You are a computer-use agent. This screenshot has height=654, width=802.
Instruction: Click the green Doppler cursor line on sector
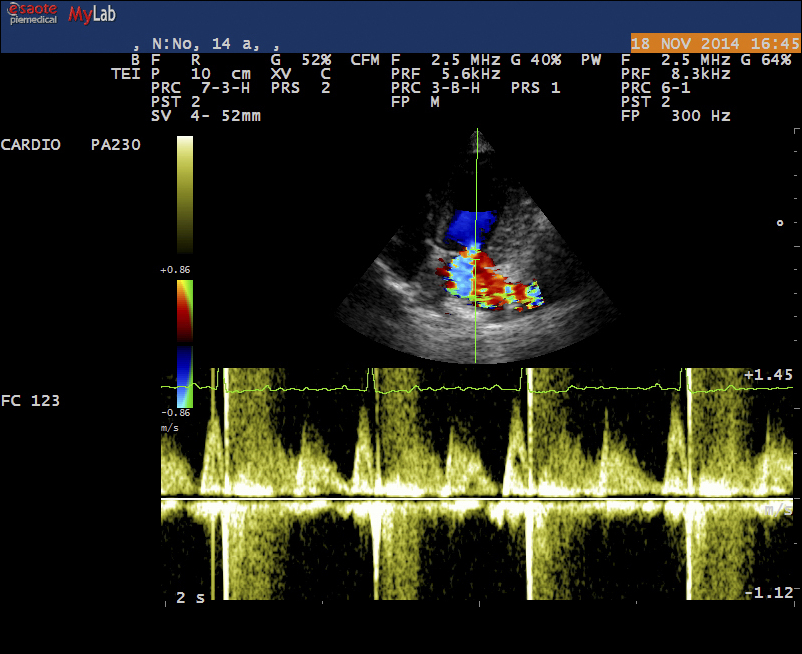(x=477, y=245)
